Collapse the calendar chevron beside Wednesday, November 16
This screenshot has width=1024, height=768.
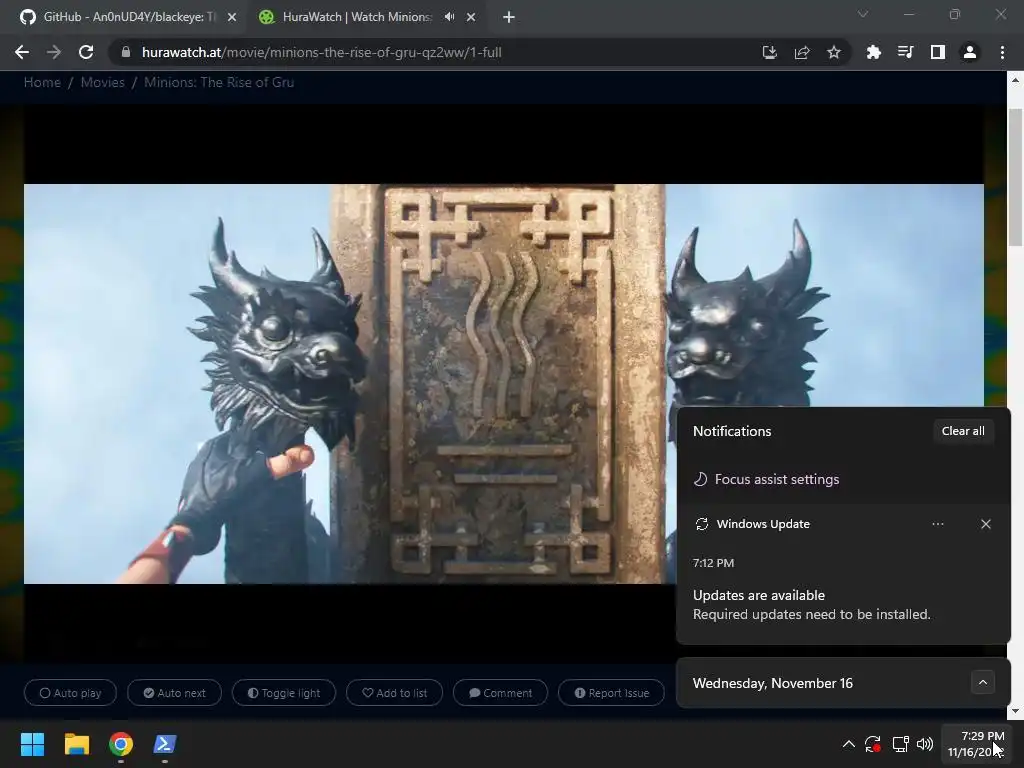pyautogui.click(x=983, y=682)
